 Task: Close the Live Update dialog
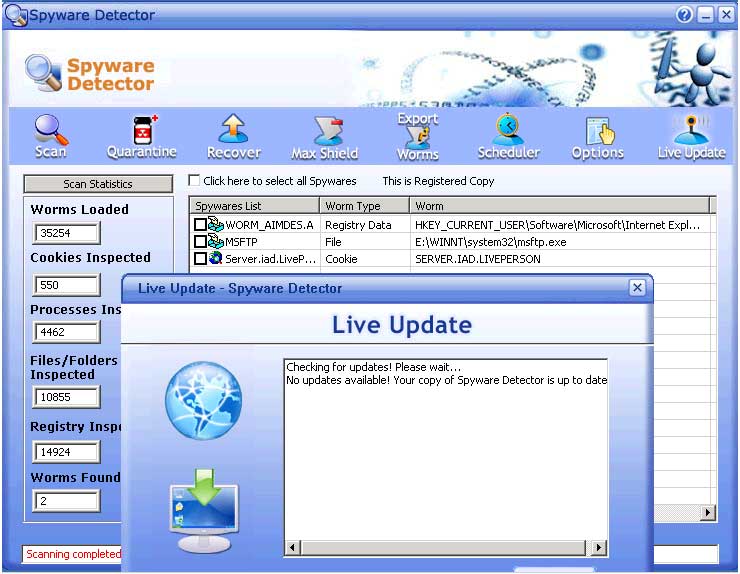(637, 287)
